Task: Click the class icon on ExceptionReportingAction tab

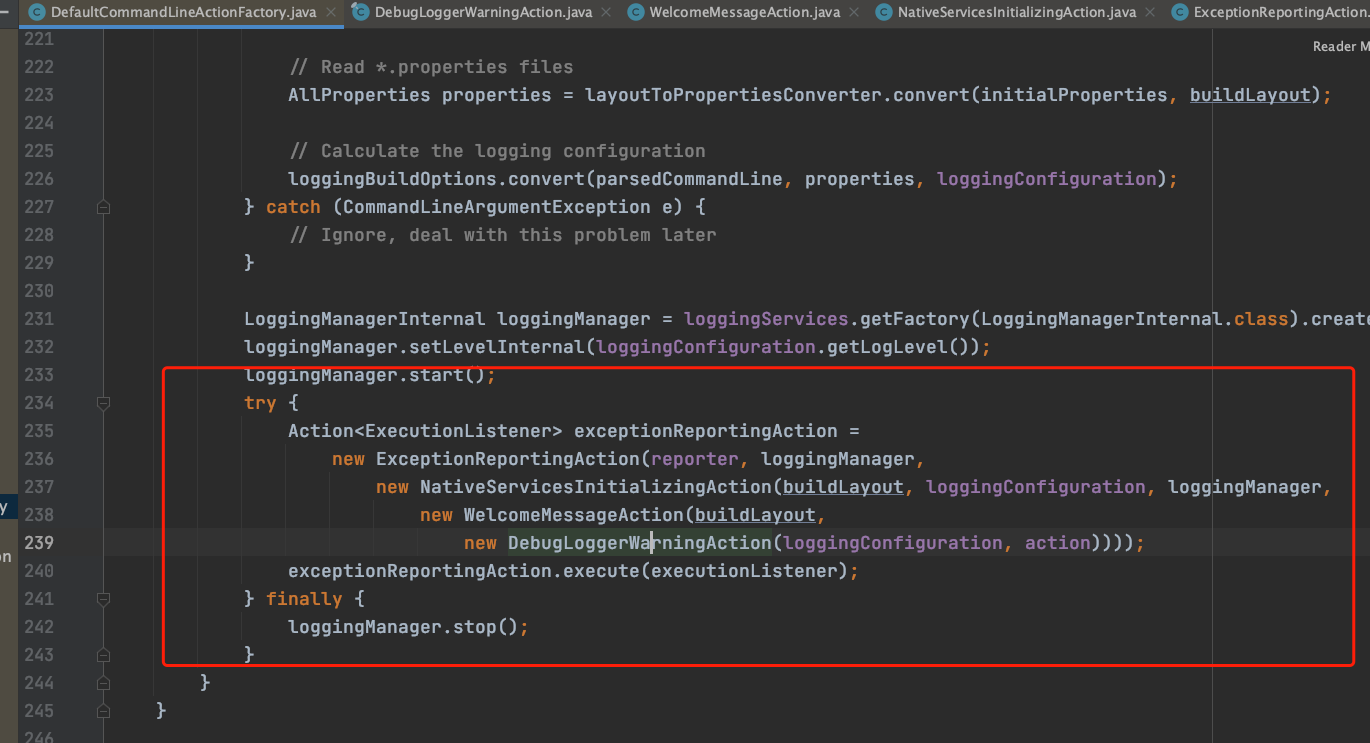Action: tap(1179, 12)
